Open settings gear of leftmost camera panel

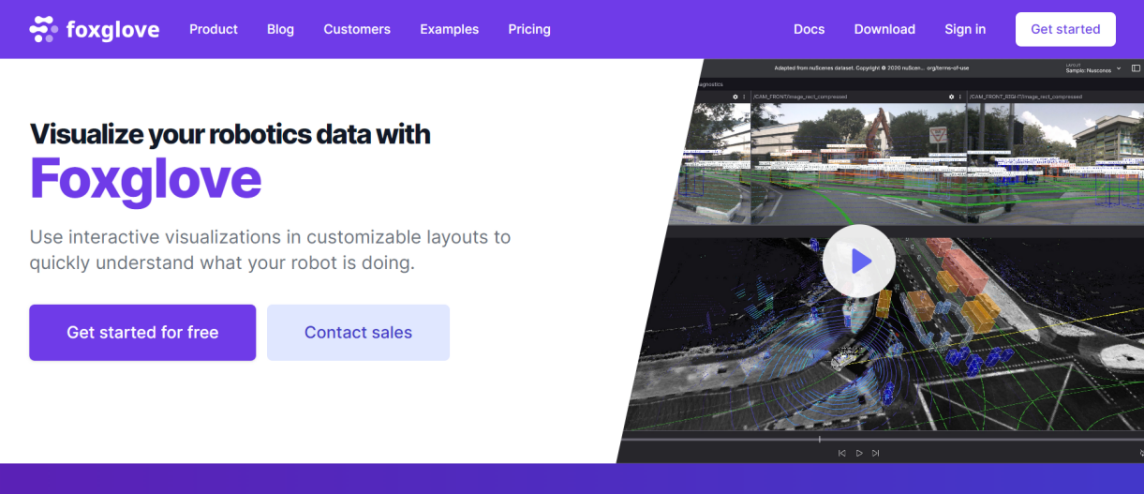(x=735, y=96)
